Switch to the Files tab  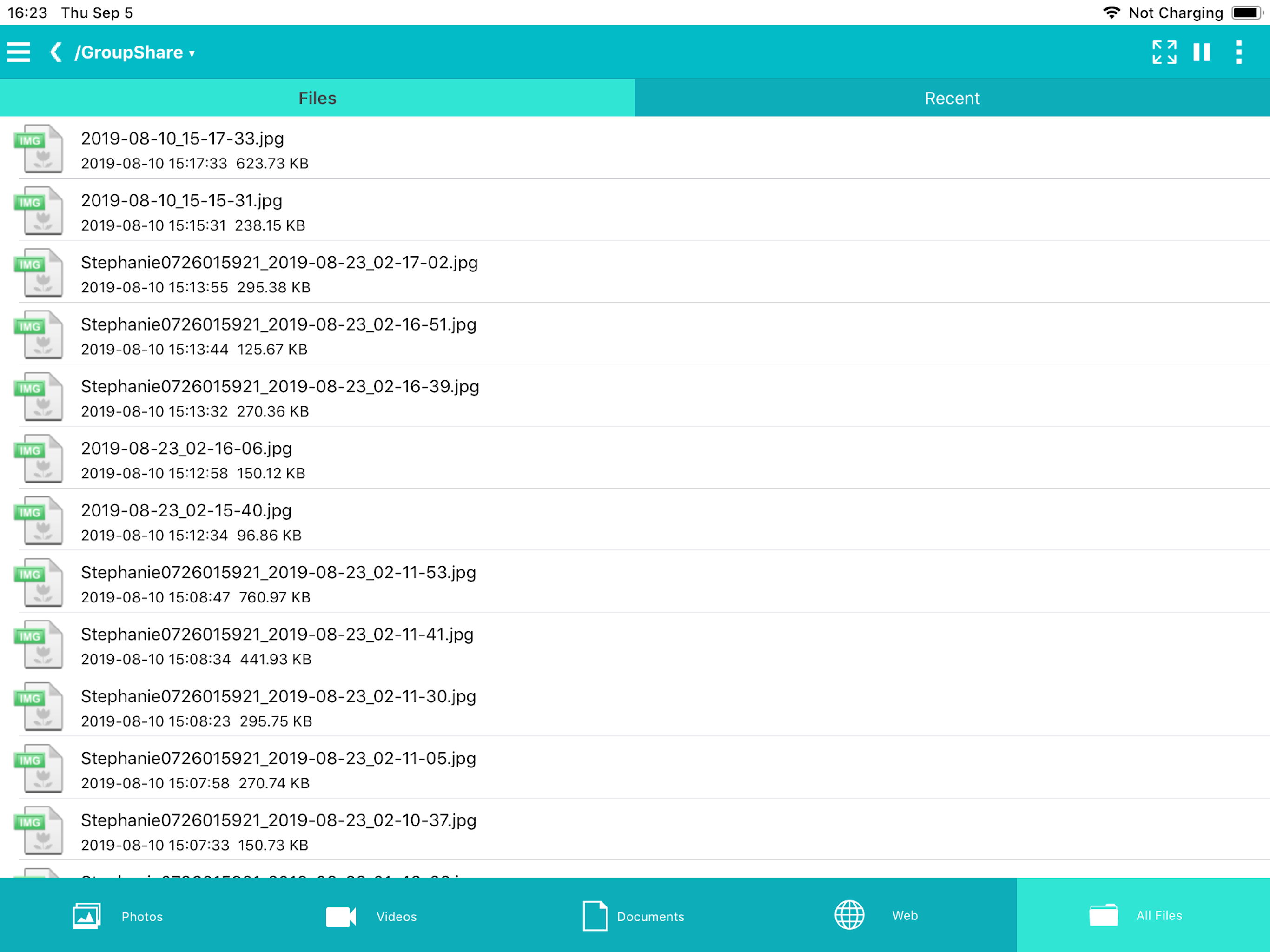tap(317, 98)
